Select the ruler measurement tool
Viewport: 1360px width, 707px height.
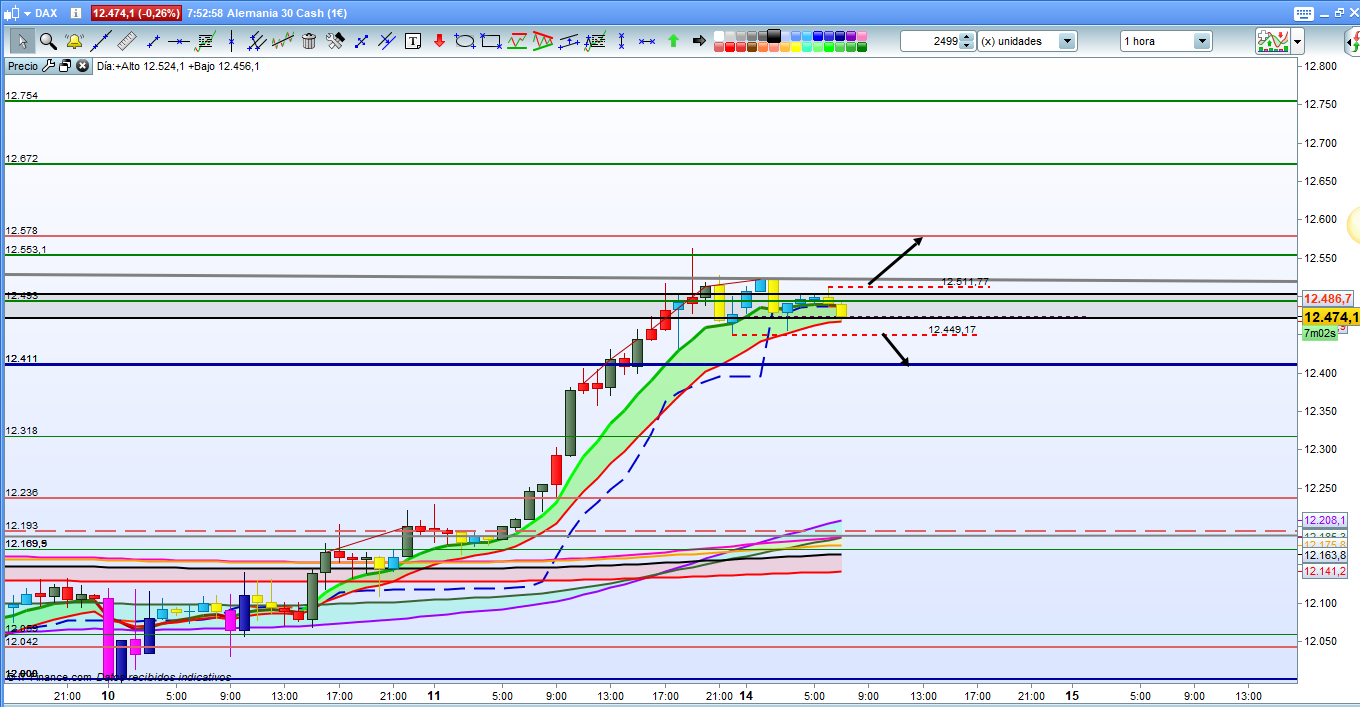pyautogui.click(x=127, y=41)
